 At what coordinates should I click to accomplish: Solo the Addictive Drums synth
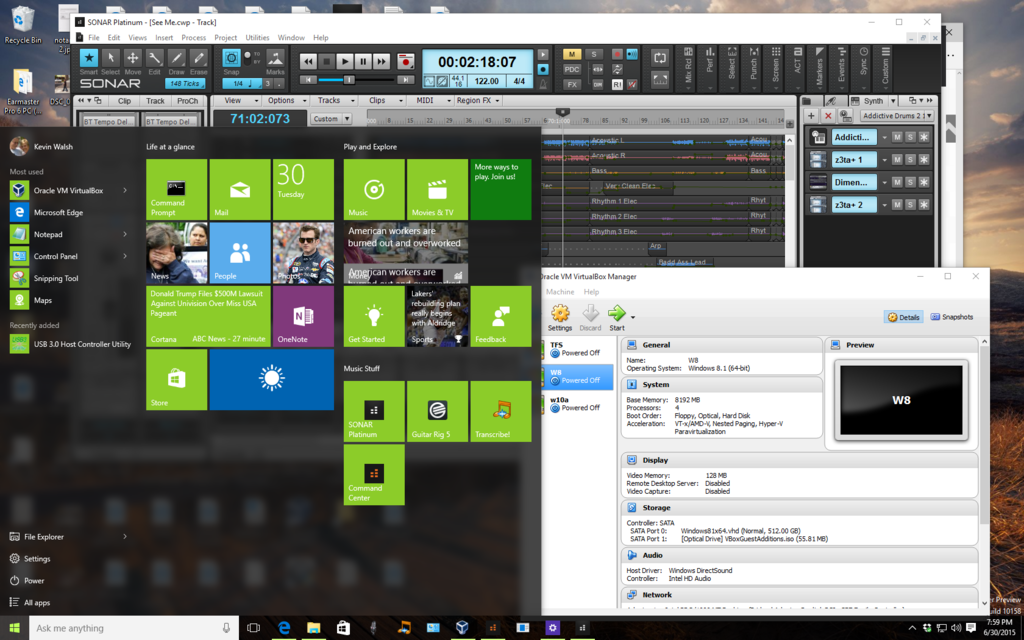[x=910, y=137]
